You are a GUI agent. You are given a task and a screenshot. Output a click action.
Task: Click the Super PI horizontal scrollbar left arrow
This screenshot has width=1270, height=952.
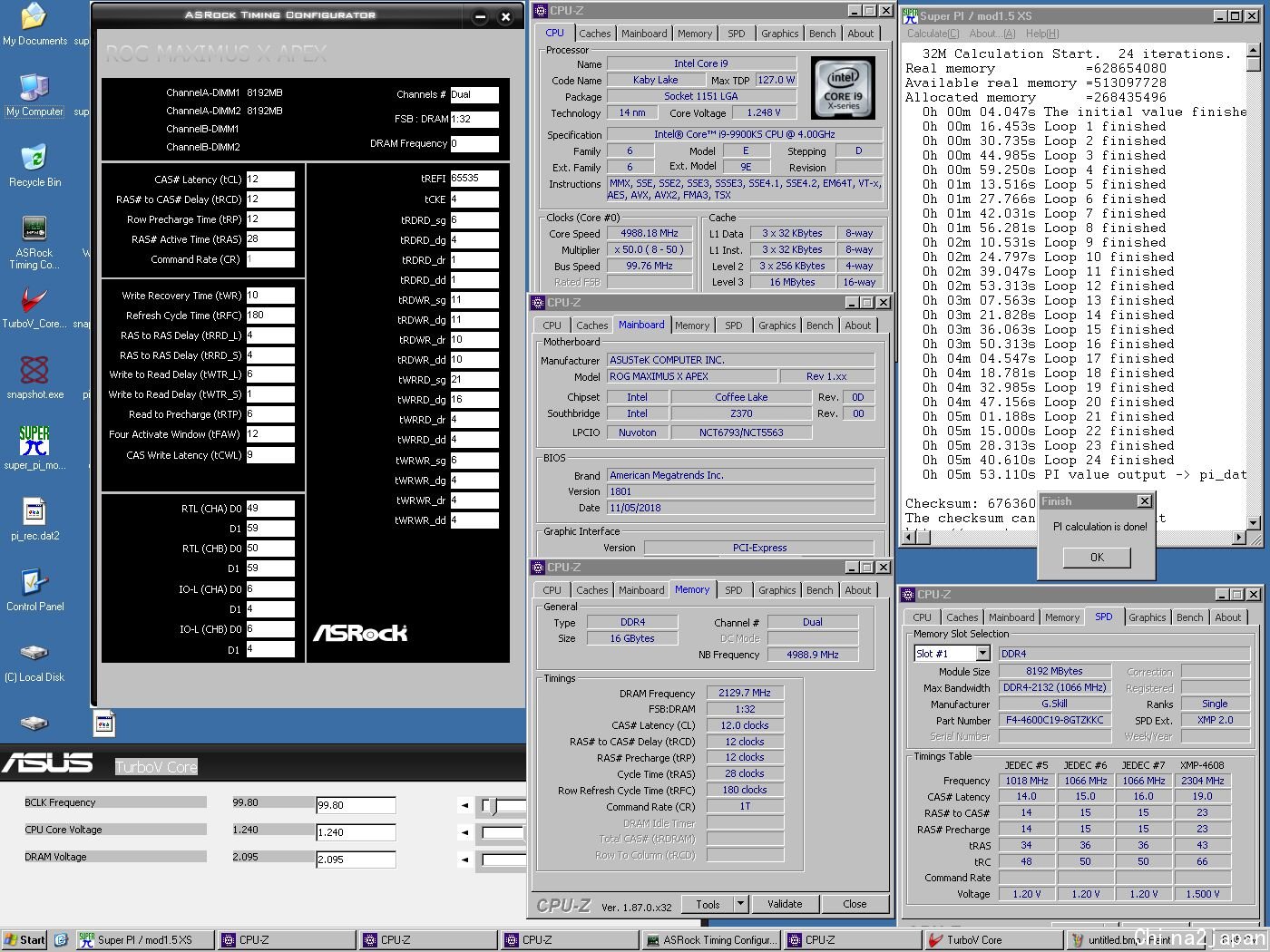[909, 538]
